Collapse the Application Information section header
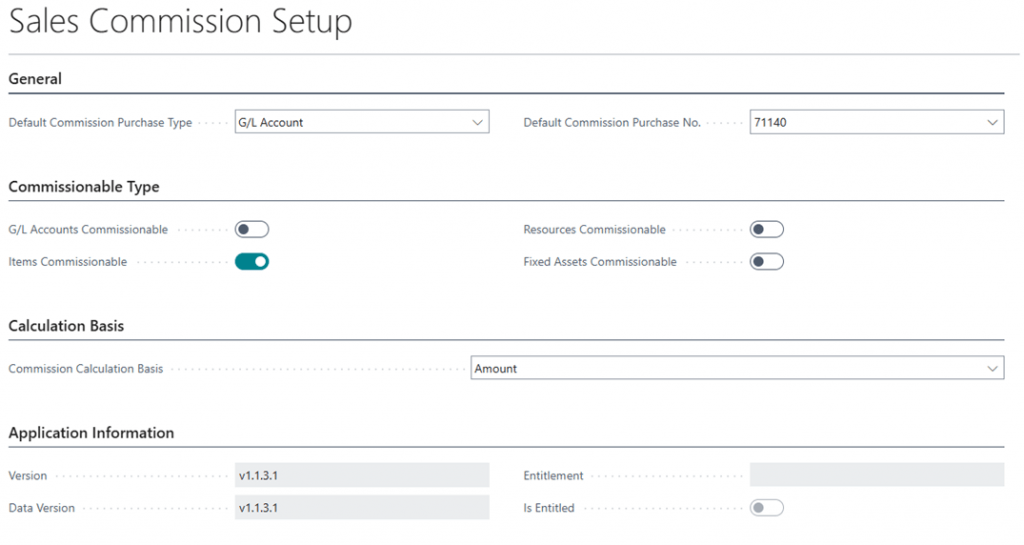1024x545 pixels. point(91,433)
